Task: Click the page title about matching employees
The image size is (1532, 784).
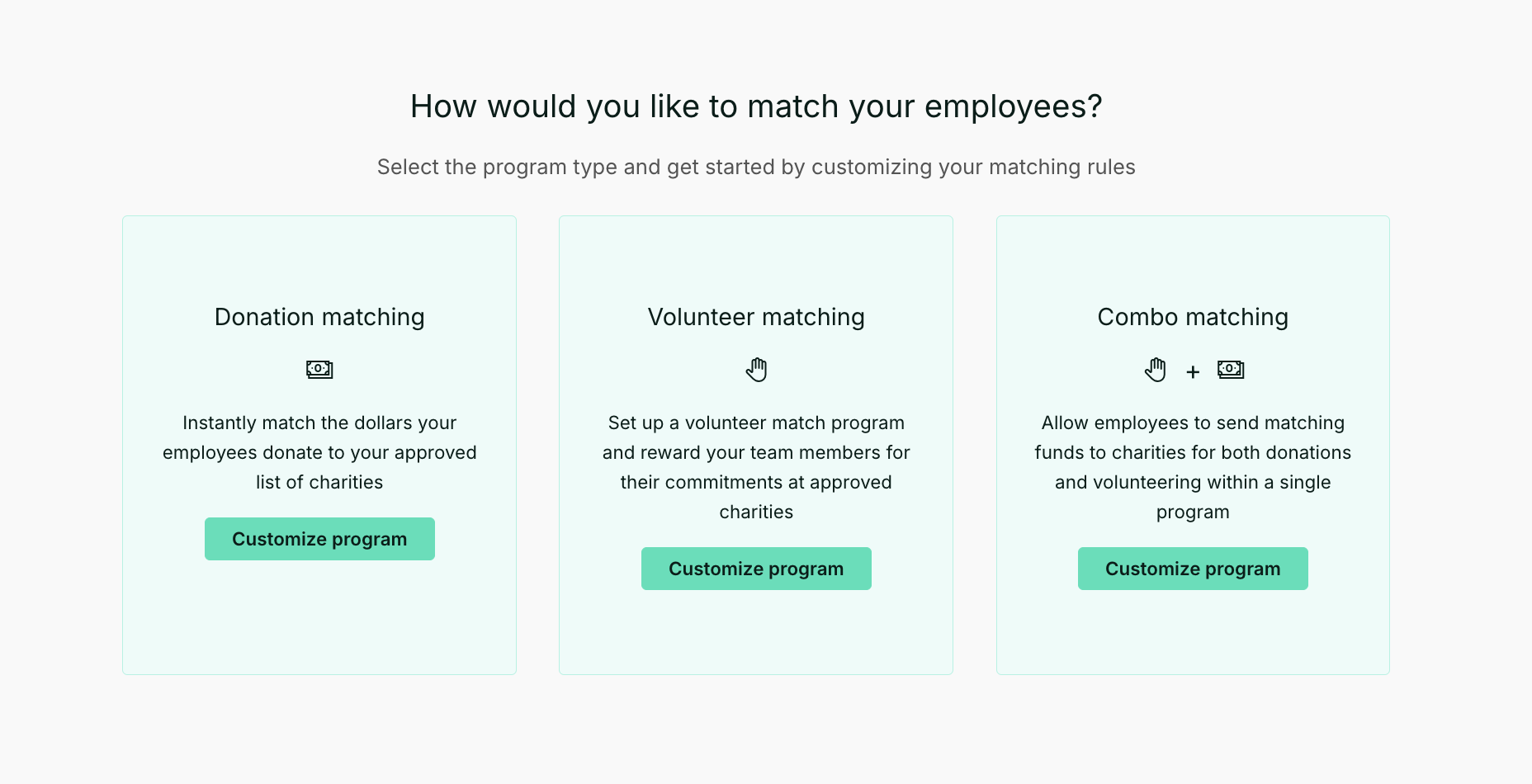Action: (x=756, y=106)
